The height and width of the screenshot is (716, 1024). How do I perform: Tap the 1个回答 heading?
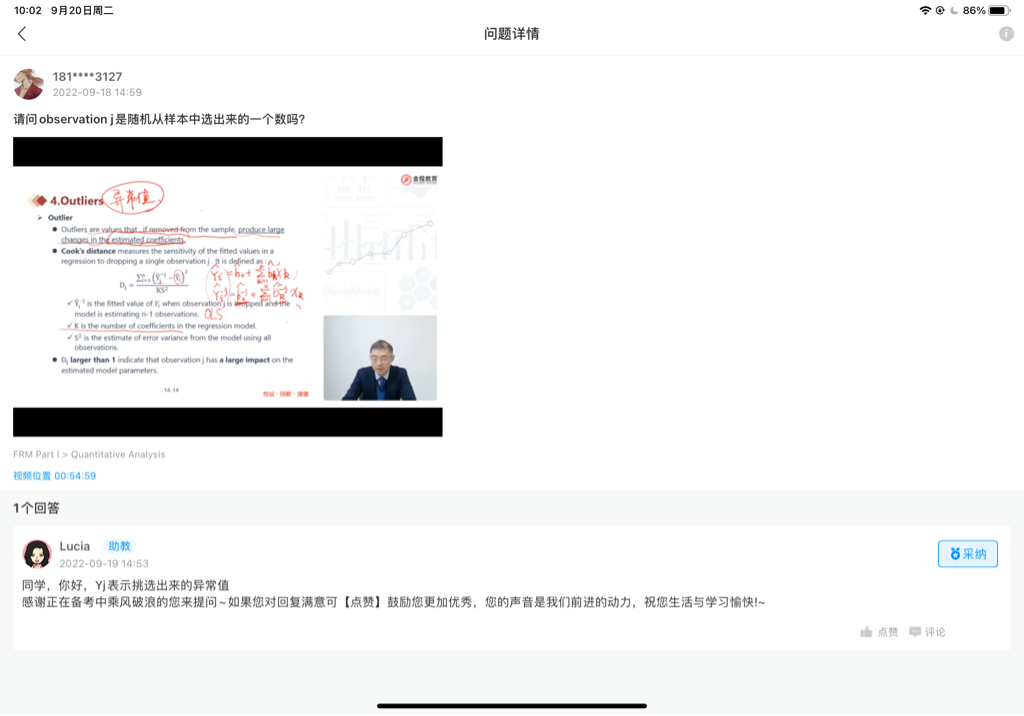click(37, 508)
